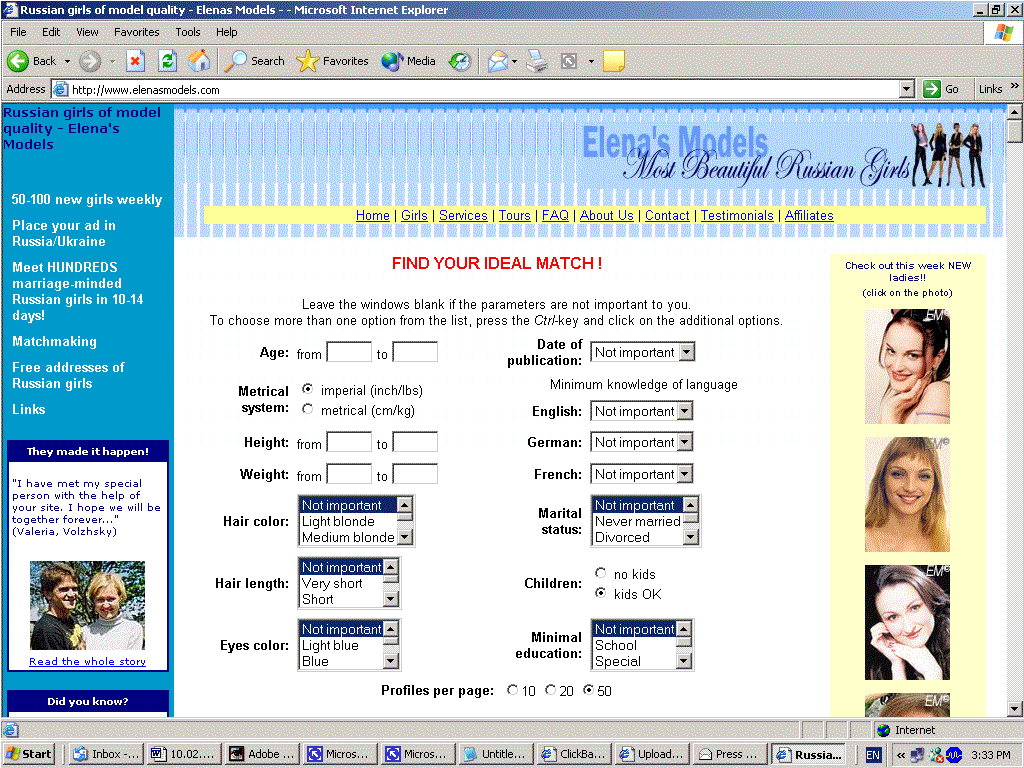Open the Windows Start button
This screenshot has width=1024, height=768.
(x=28, y=754)
